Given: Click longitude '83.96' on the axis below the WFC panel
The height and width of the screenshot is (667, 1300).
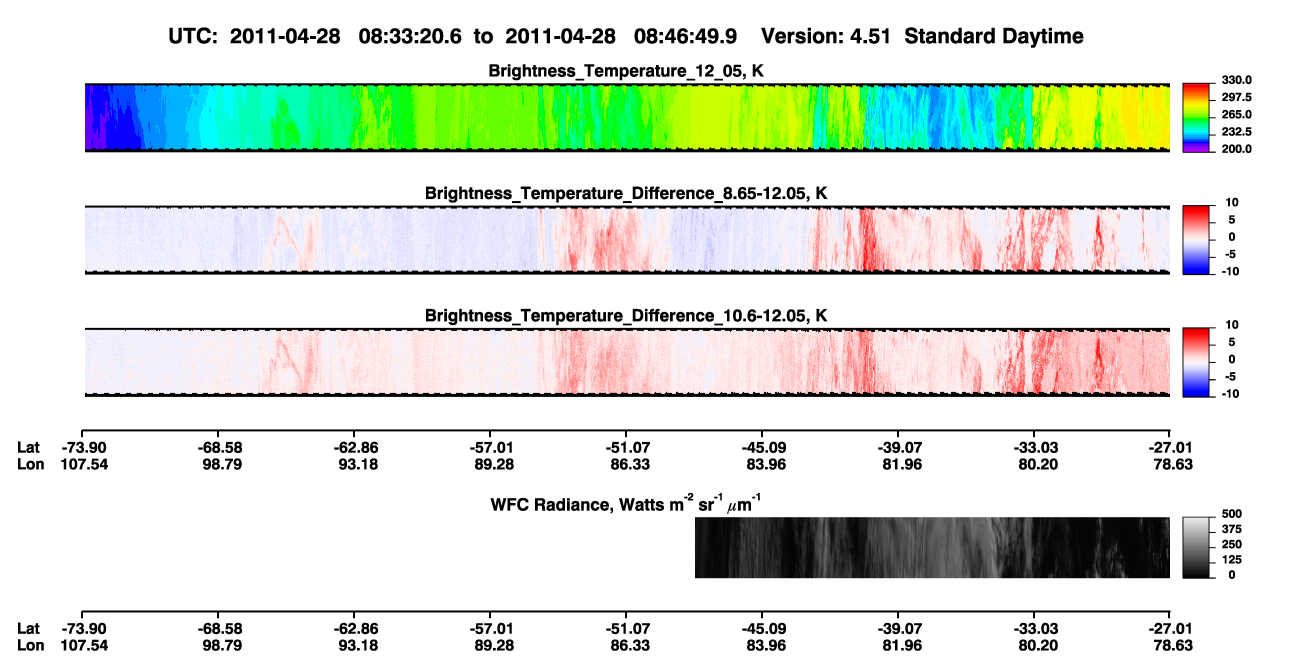Looking at the screenshot, I should 764,646.
